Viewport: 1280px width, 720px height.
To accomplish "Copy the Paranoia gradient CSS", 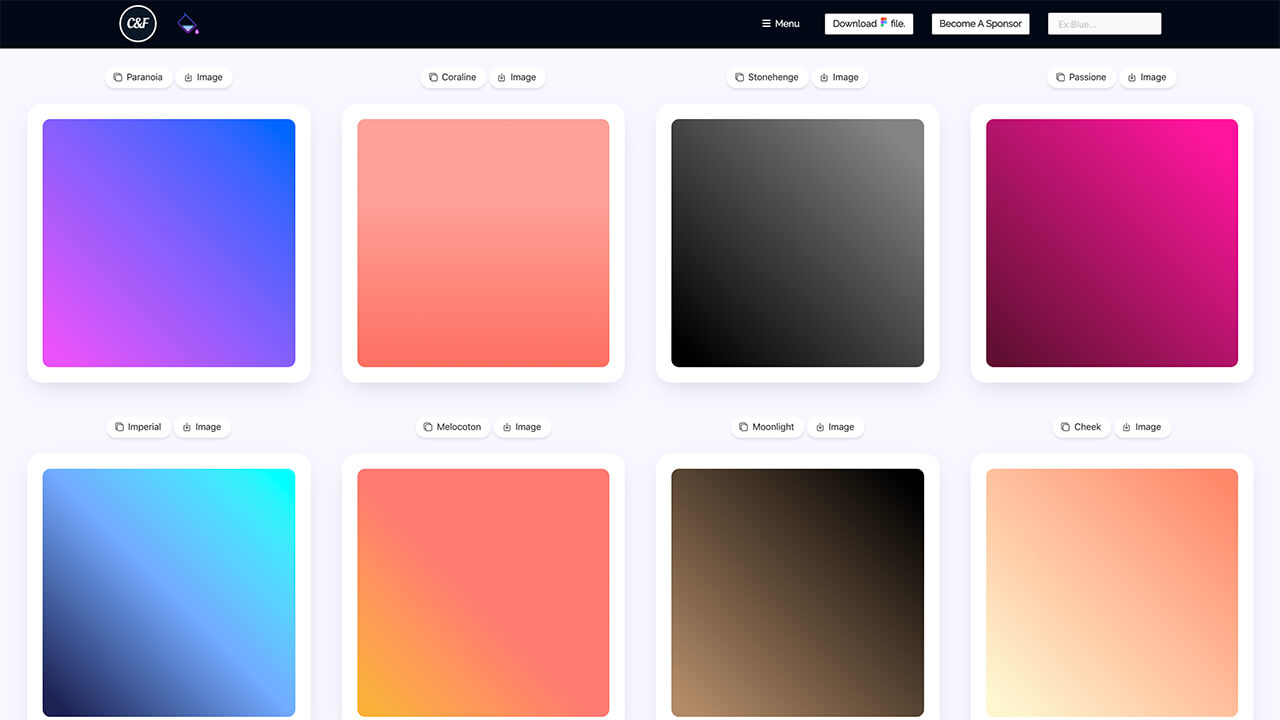I will [138, 77].
